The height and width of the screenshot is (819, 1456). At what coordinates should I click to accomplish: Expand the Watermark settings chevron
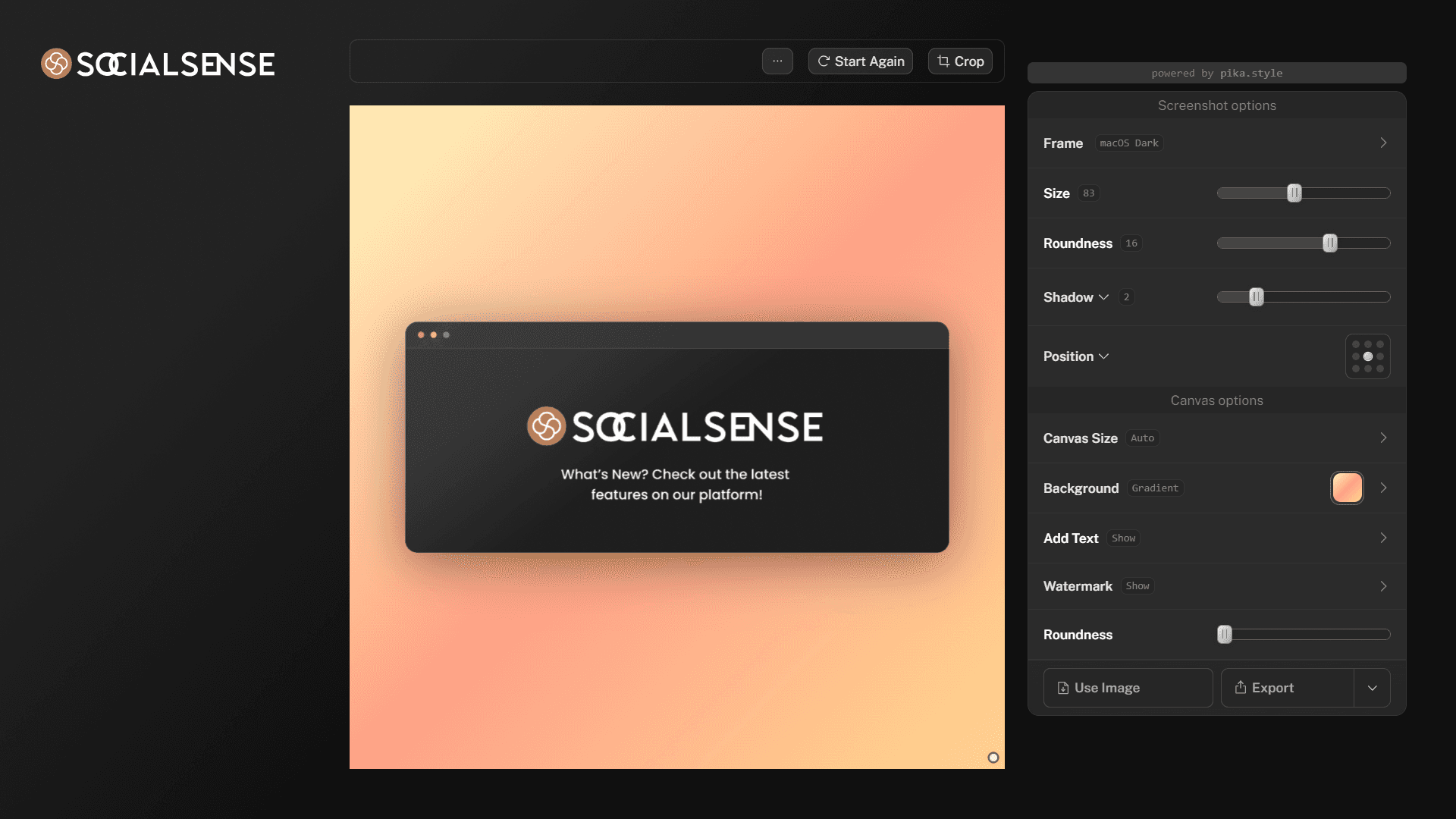[x=1383, y=586]
